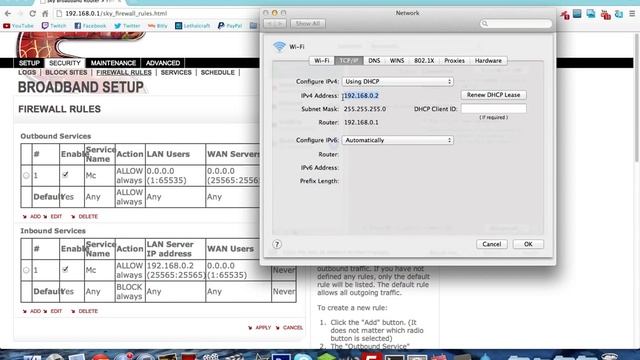Viewport: 640px width, 360px height.
Task: Open the Twitch bookmark
Action: tap(54, 26)
